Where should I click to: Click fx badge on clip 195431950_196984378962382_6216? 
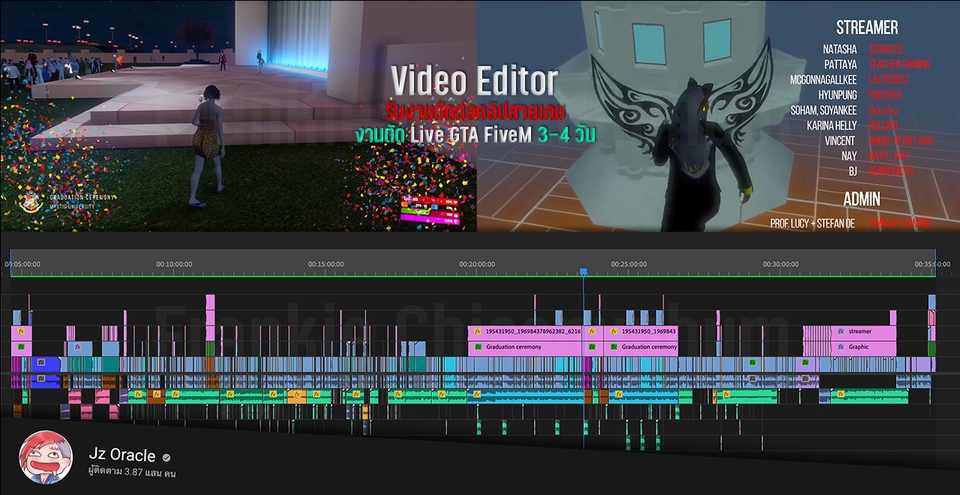(x=477, y=331)
